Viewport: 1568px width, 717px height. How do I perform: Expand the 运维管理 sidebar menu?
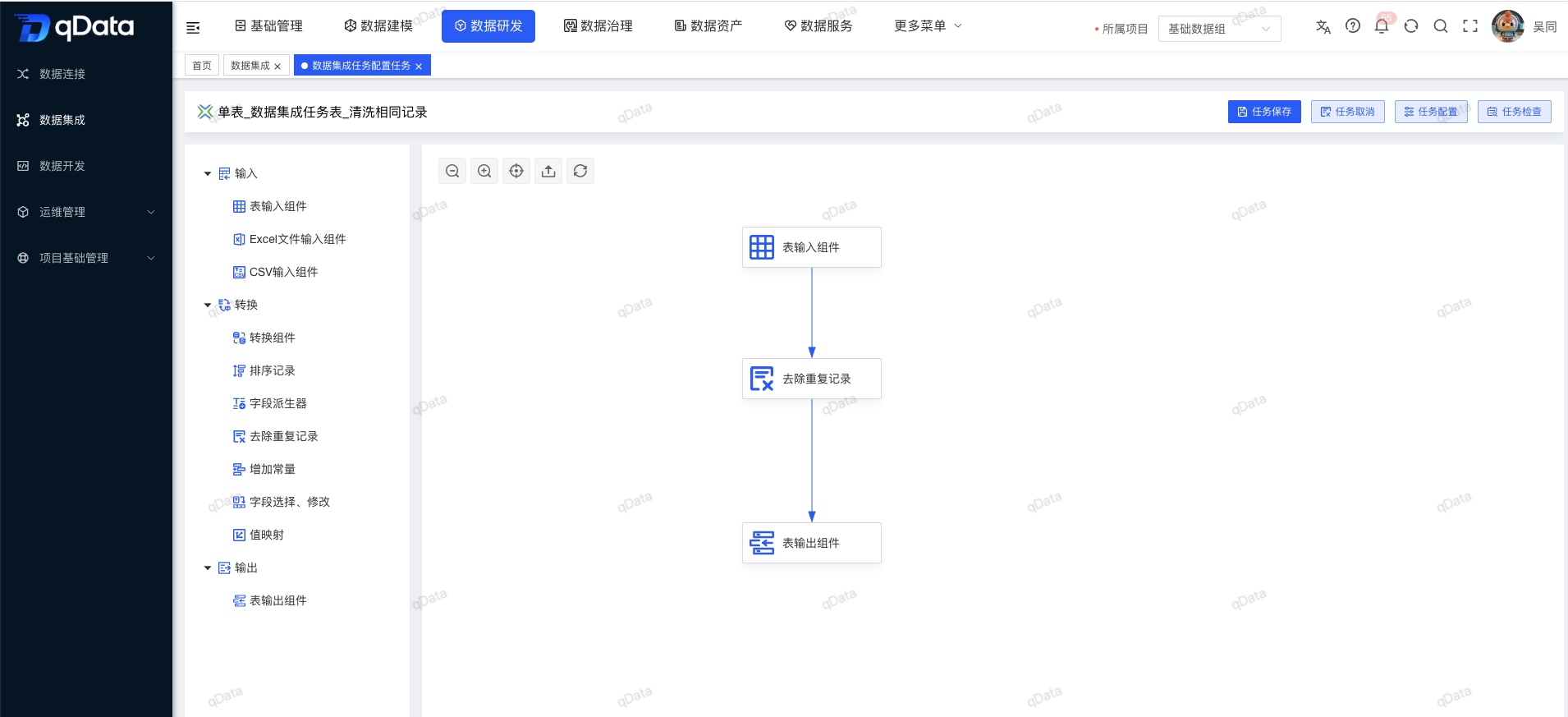[x=86, y=212]
